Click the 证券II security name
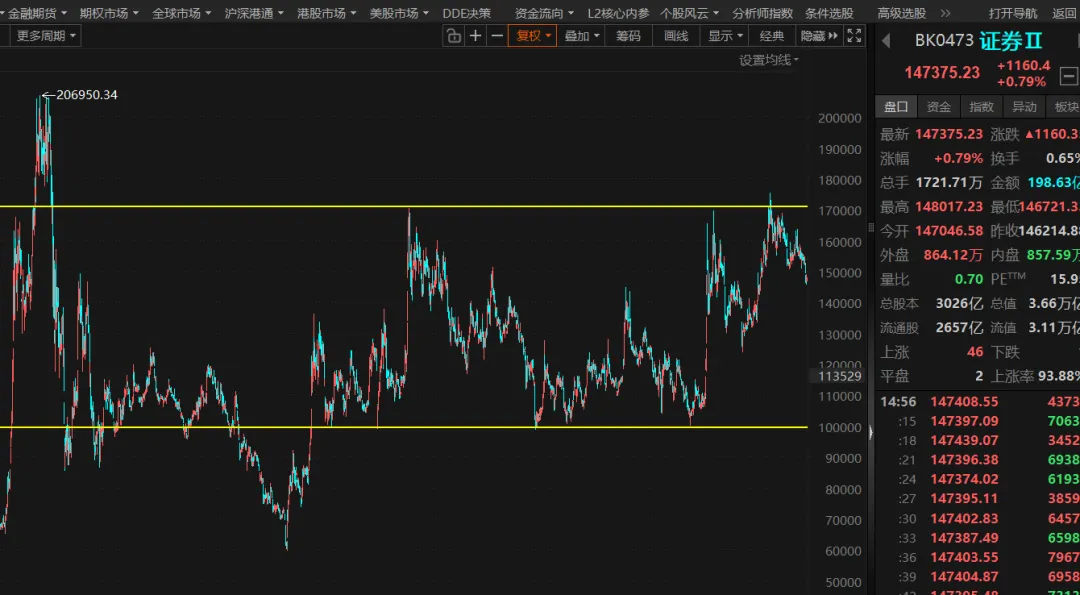This screenshot has width=1080, height=595. click(x=1012, y=41)
